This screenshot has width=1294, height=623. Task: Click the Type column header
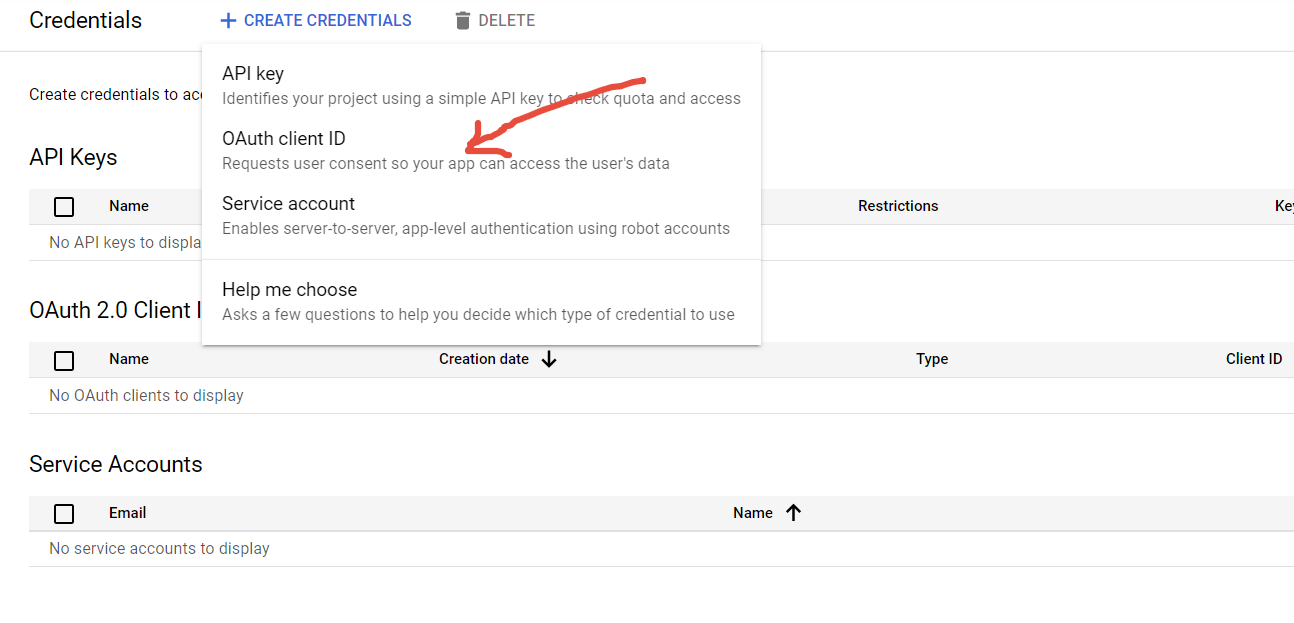click(931, 359)
